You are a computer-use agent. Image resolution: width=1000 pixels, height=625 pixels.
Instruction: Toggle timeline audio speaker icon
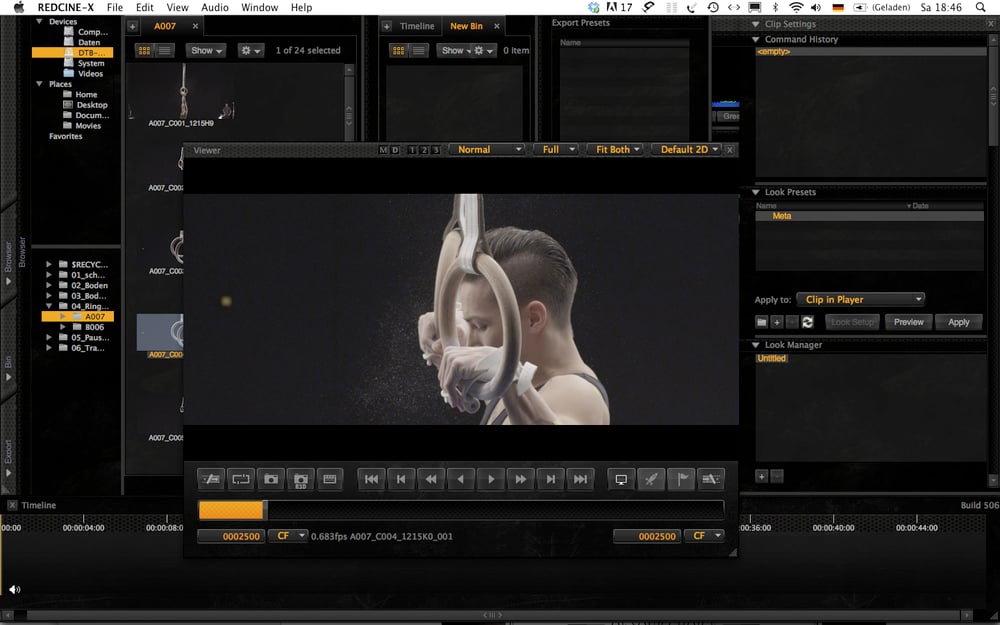(x=15, y=589)
